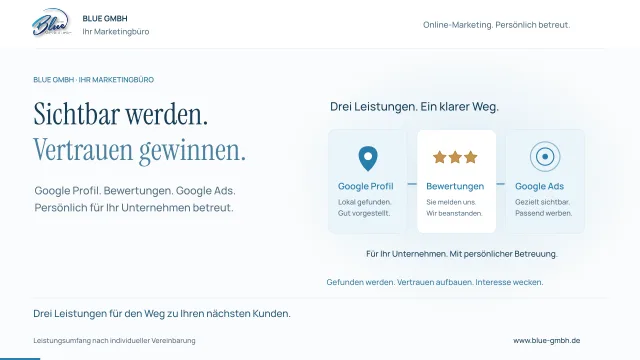Viewport: 640px width, 360px height.
Task: Click 'Persönlich für Ihr Unternehmen betreut.' line
Action: (x=134, y=208)
